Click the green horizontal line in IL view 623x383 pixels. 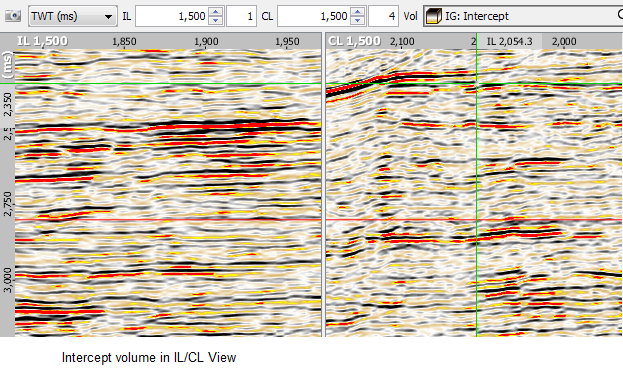161,83
